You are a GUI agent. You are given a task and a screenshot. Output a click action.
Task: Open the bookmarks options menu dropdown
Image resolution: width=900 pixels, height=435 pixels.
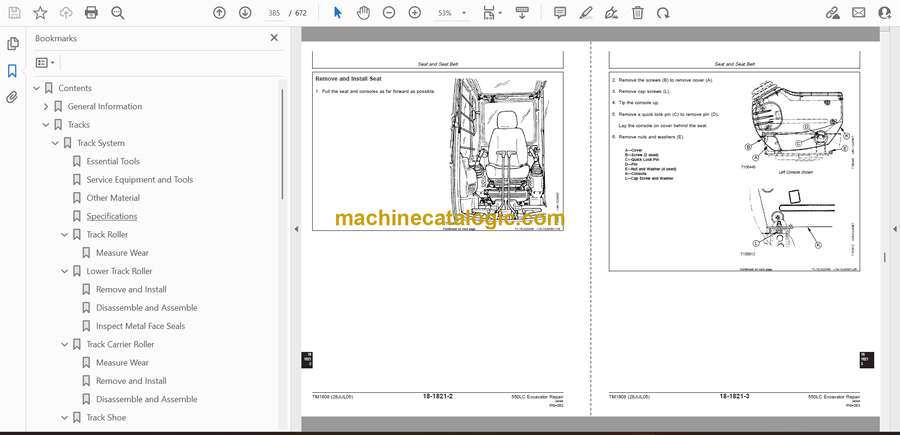(45, 63)
